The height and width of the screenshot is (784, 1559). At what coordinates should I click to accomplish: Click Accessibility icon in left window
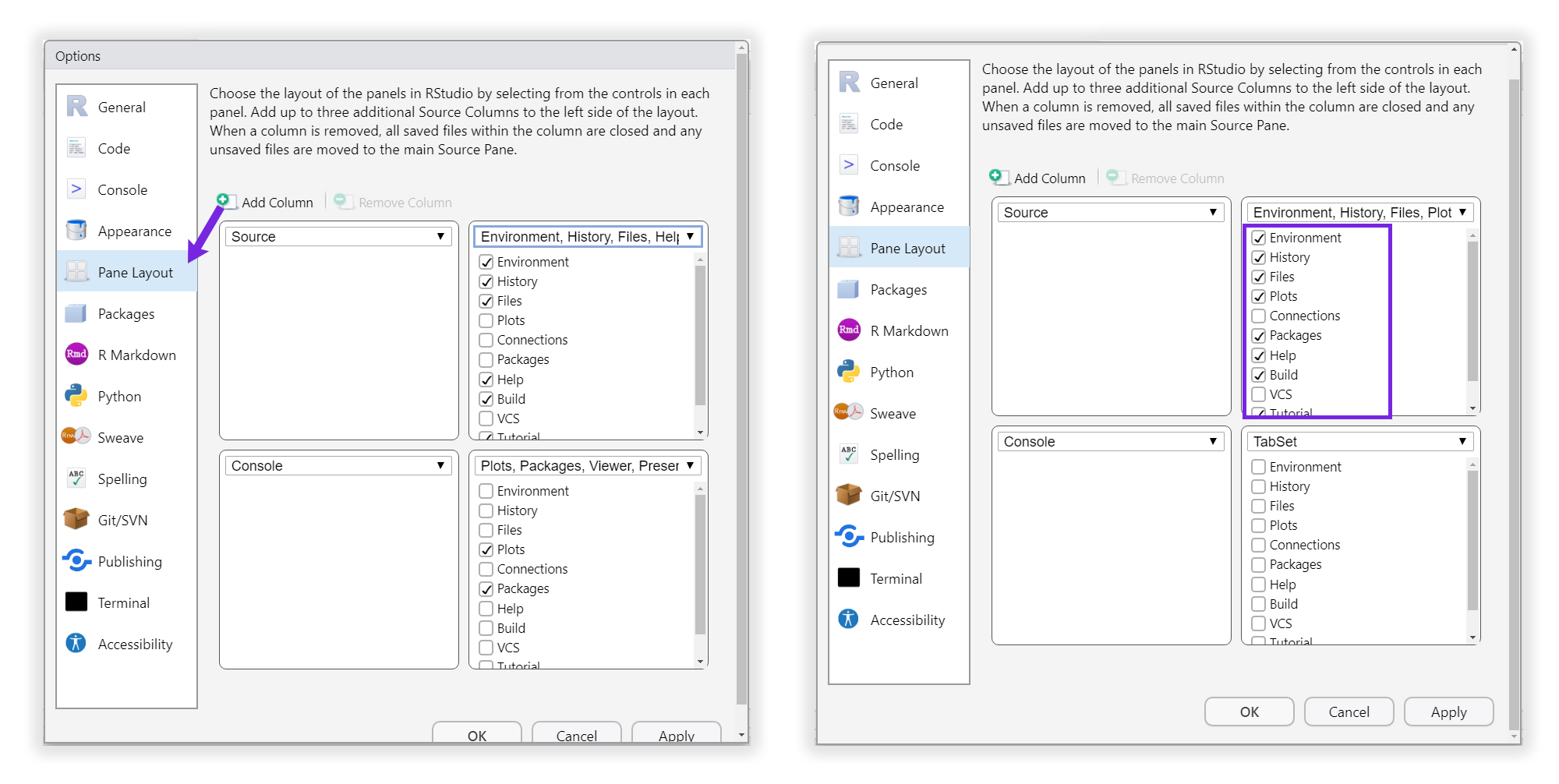(76, 643)
